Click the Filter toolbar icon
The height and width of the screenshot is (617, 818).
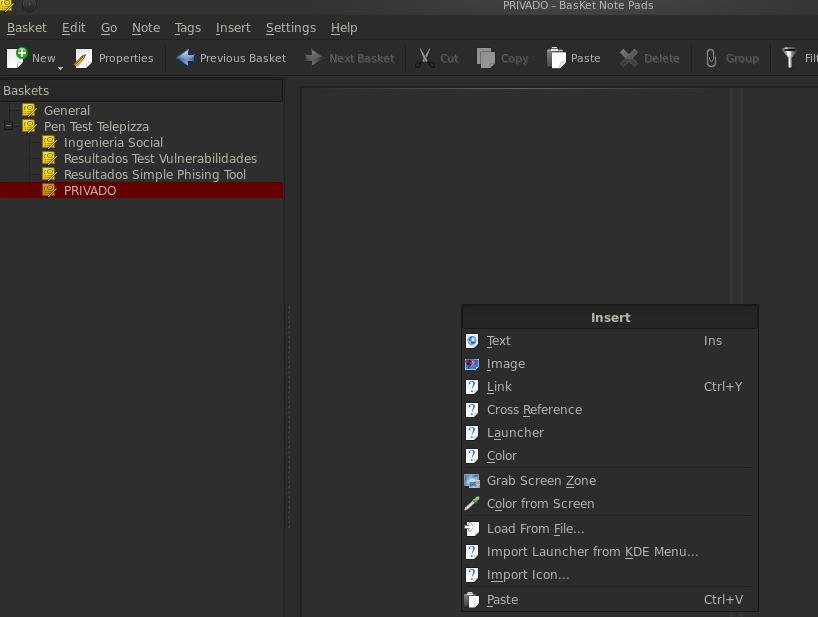(x=790, y=58)
